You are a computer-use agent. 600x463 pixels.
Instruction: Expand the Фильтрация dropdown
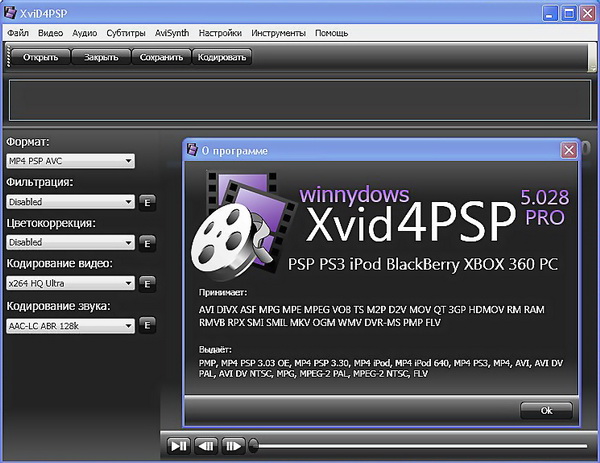[x=70, y=202]
